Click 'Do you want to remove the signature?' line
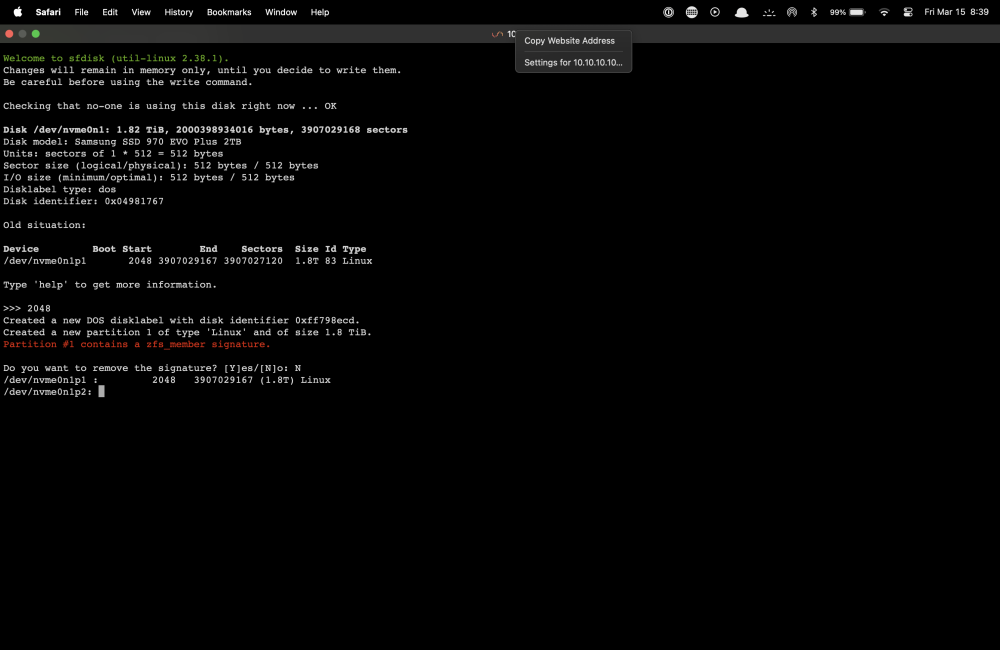Viewport: 1000px width, 650px height. [152, 368]
